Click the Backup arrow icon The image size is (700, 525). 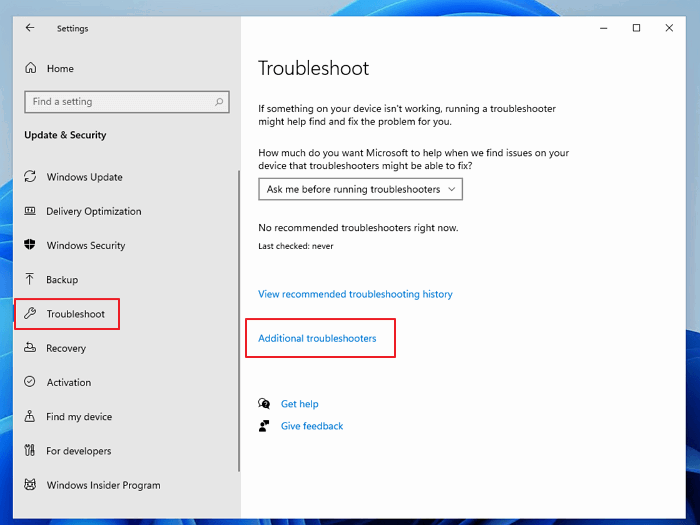(29, 279)
